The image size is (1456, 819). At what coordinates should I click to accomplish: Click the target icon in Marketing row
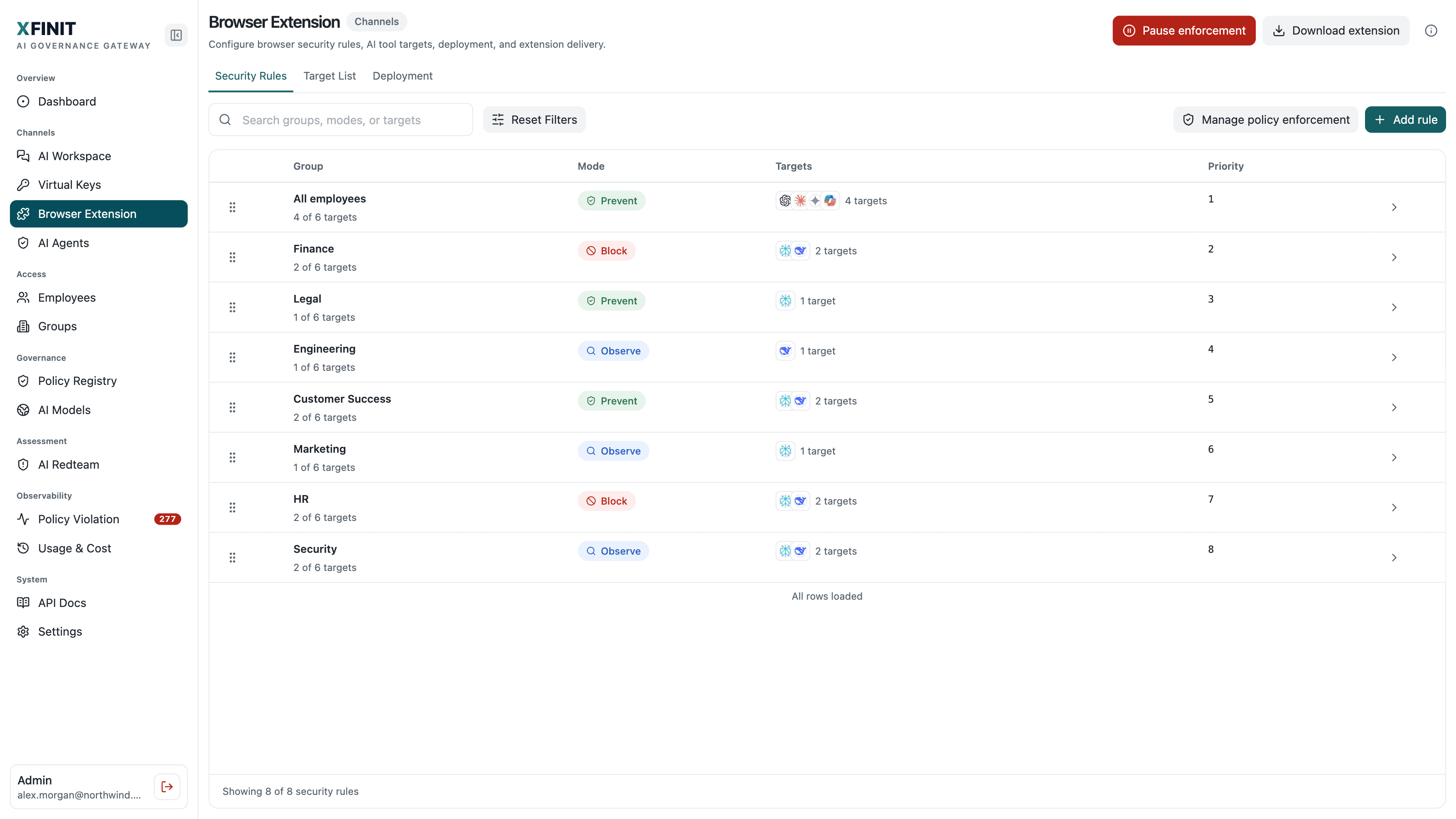point(785,450)
